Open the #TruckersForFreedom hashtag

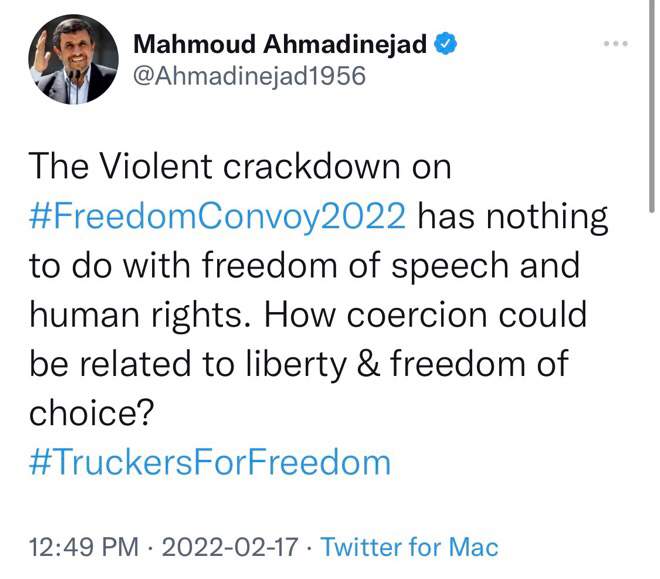[211, 461]
